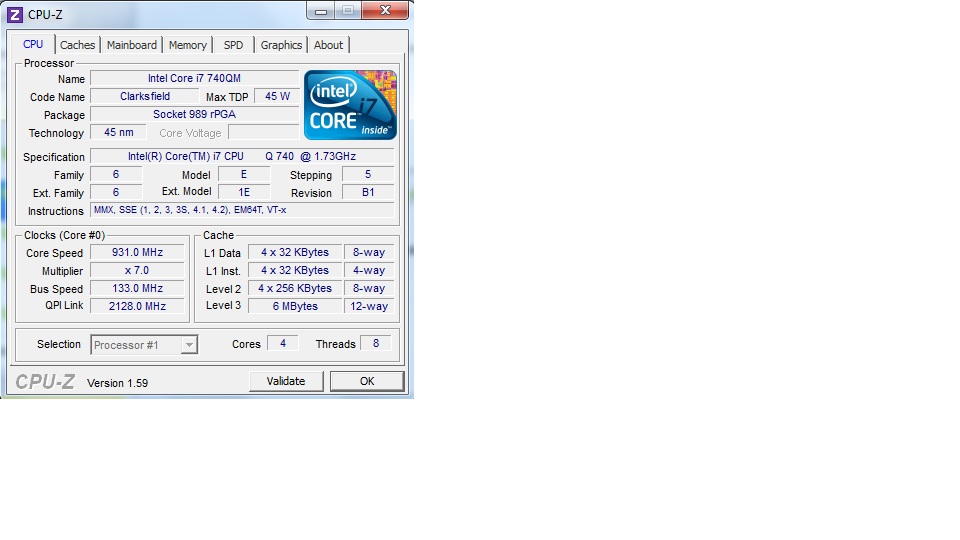960x540 pixels.
Task: Select the CPU tab
Action: 33,44
